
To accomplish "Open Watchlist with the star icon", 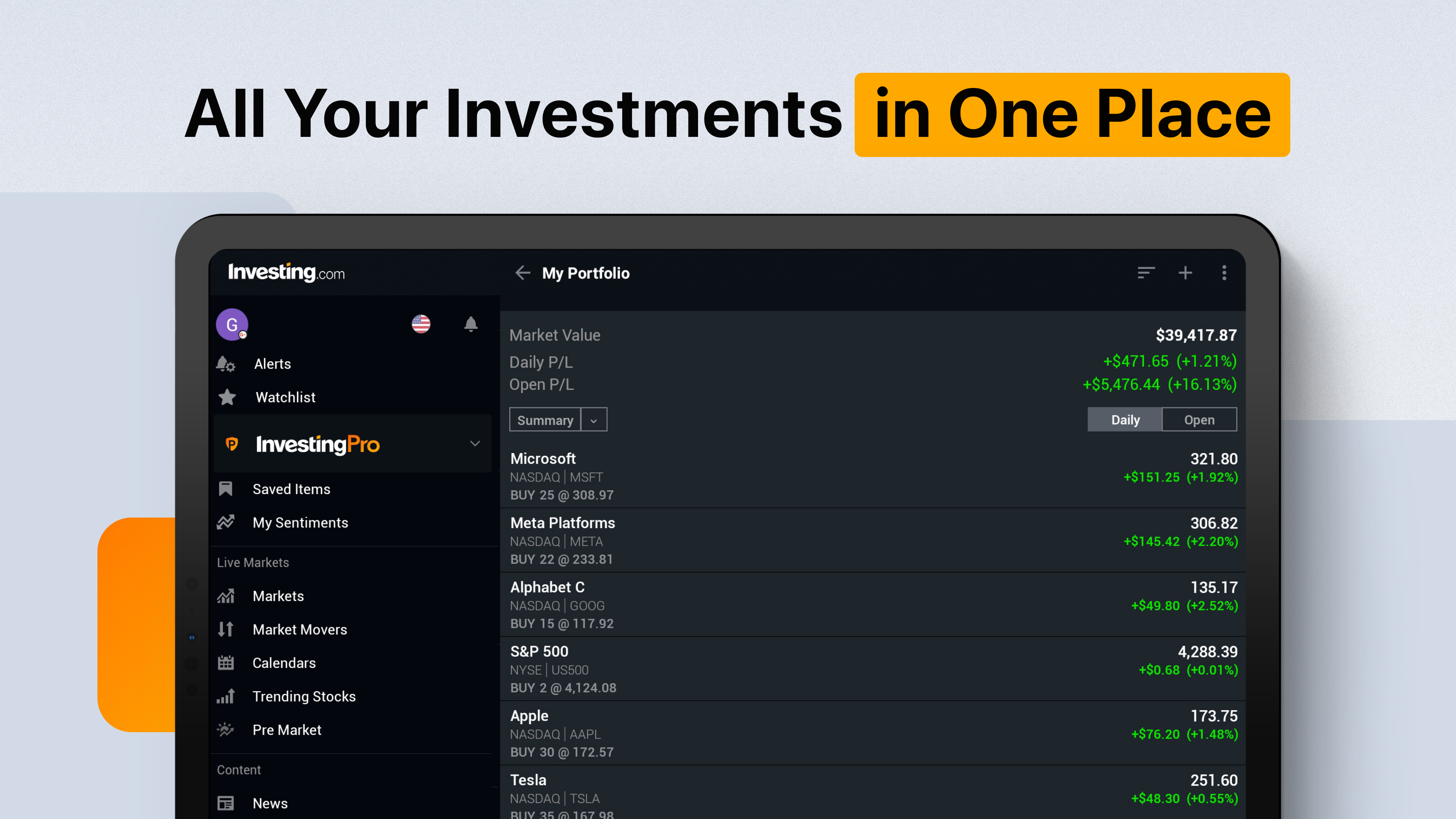I will (x=227, y=397).
